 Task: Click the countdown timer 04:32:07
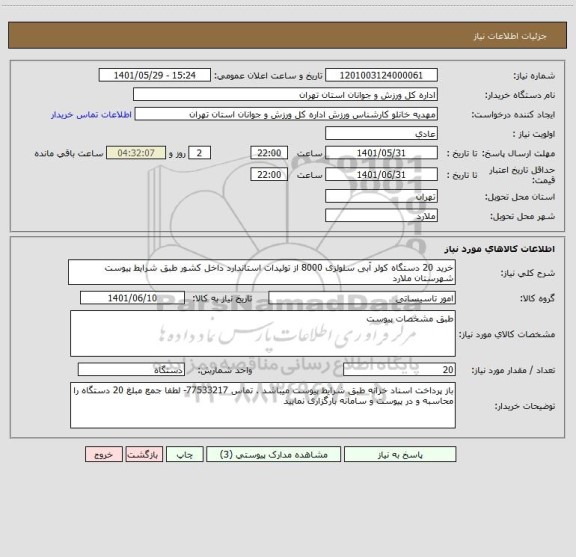pyautogui.click(x=136, y=153)
